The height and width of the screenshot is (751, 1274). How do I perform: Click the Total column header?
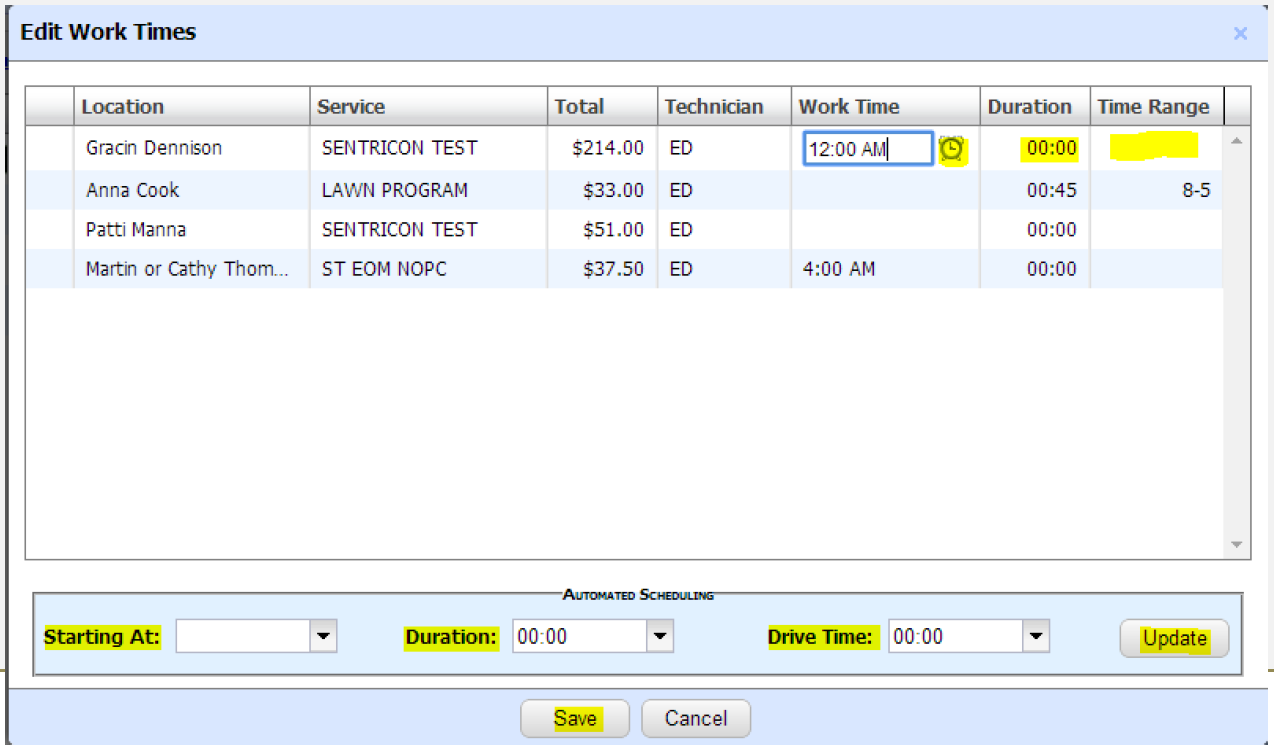coord(601,107)
